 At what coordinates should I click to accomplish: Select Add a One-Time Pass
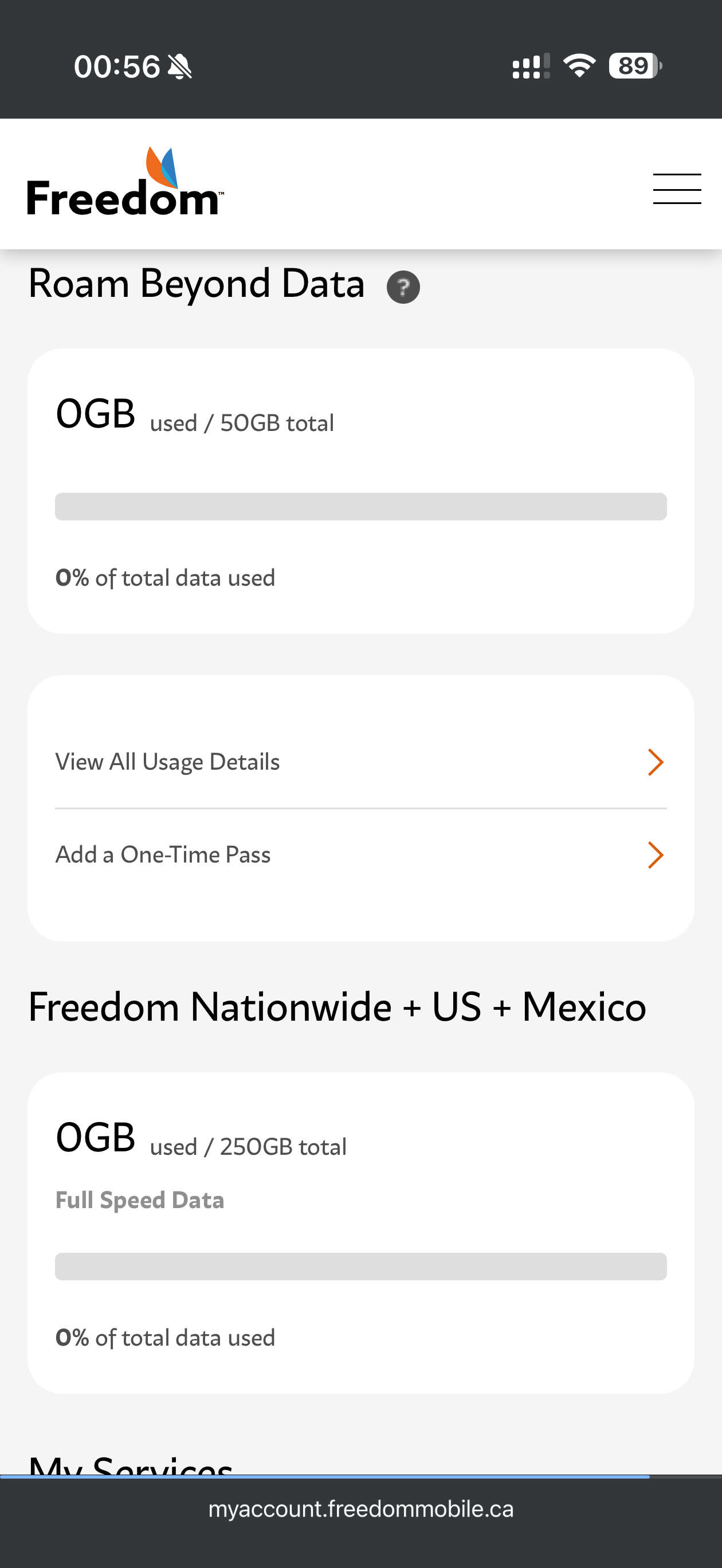pos(163,854)
